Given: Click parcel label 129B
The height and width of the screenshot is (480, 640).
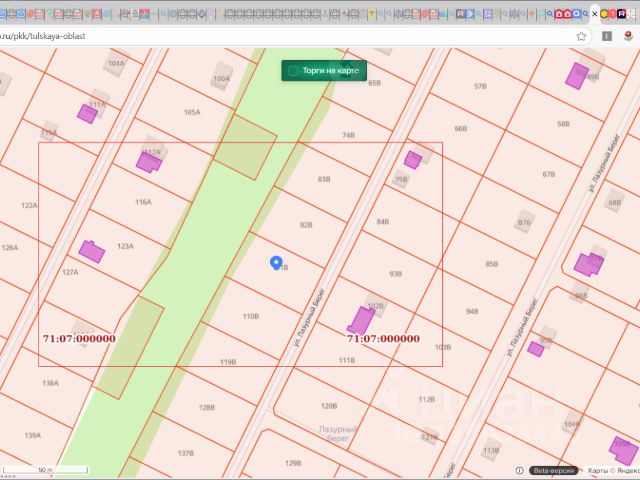Looking at the screenshot, I should 293,463.
